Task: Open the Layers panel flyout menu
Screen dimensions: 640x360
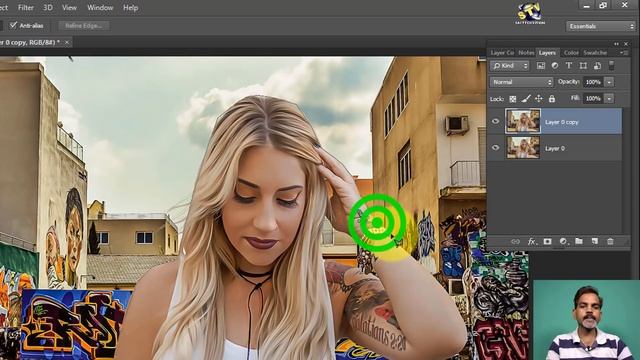Action: tap(624, 53)
